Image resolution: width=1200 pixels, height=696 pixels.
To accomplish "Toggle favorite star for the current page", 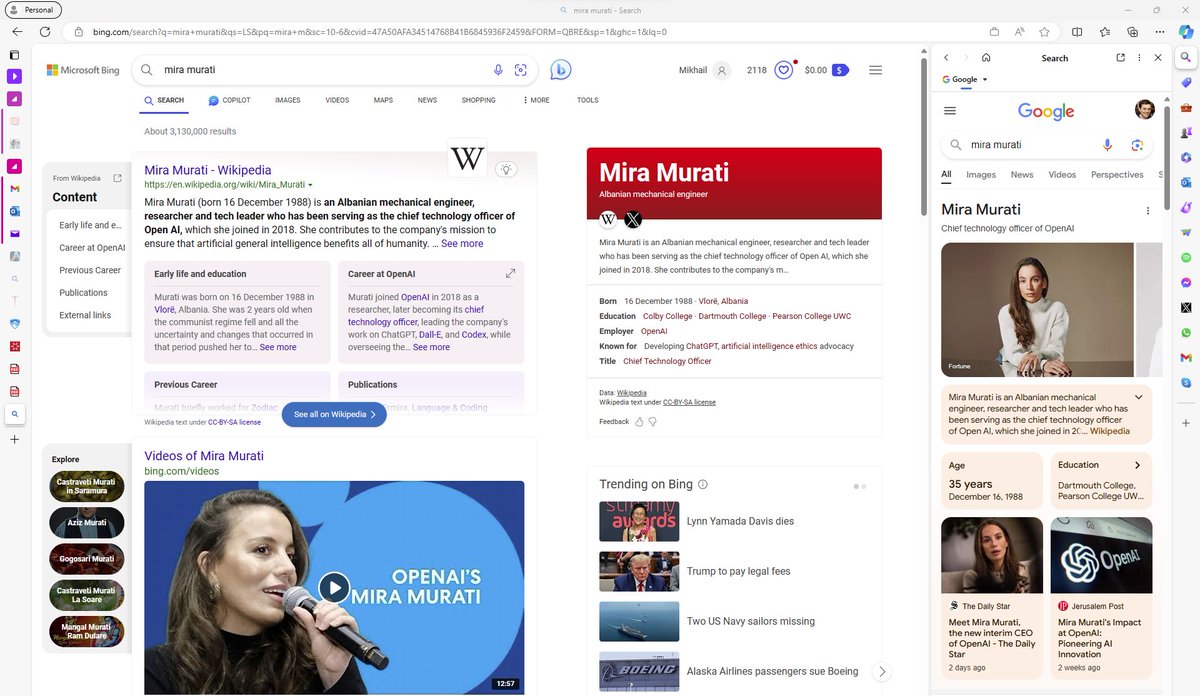I will (1044, 31).
